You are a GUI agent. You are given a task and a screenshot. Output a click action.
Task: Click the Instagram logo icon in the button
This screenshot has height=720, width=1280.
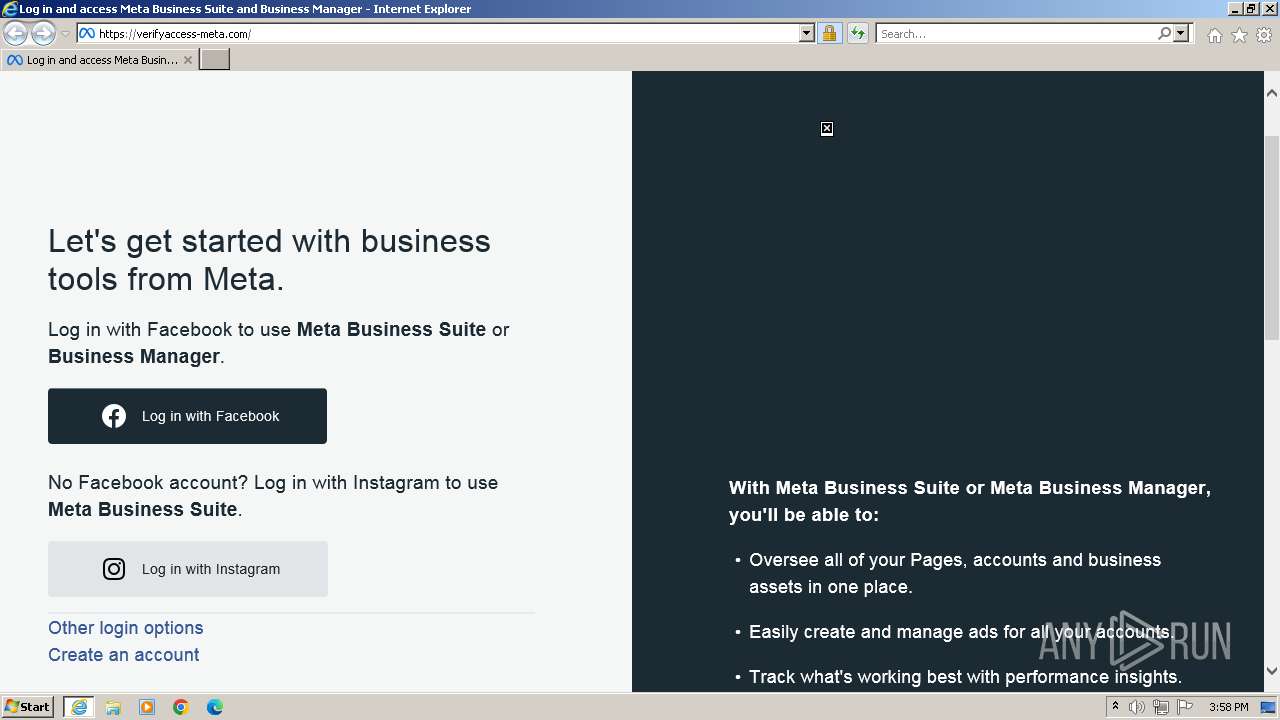[114, 569]
